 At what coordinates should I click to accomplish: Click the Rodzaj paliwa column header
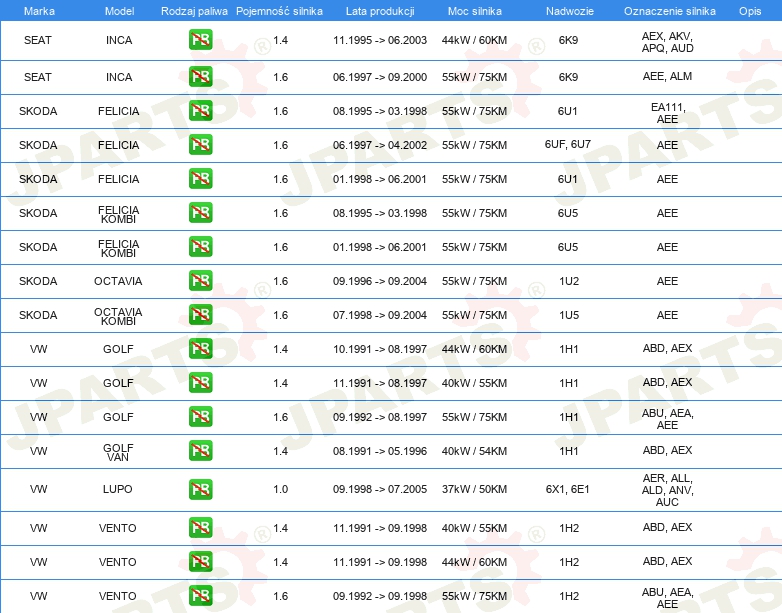pyautogui.click(x=194, y=11)
